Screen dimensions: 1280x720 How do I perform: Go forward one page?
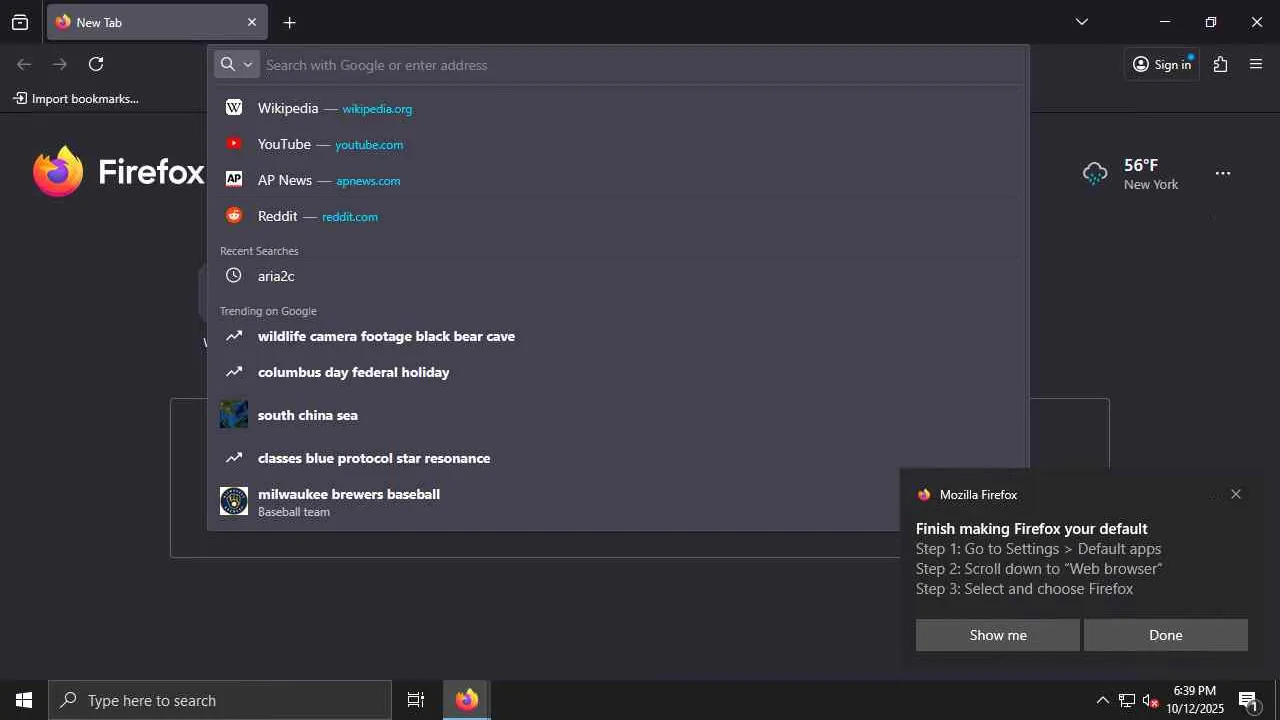click(x=60, y=64)
